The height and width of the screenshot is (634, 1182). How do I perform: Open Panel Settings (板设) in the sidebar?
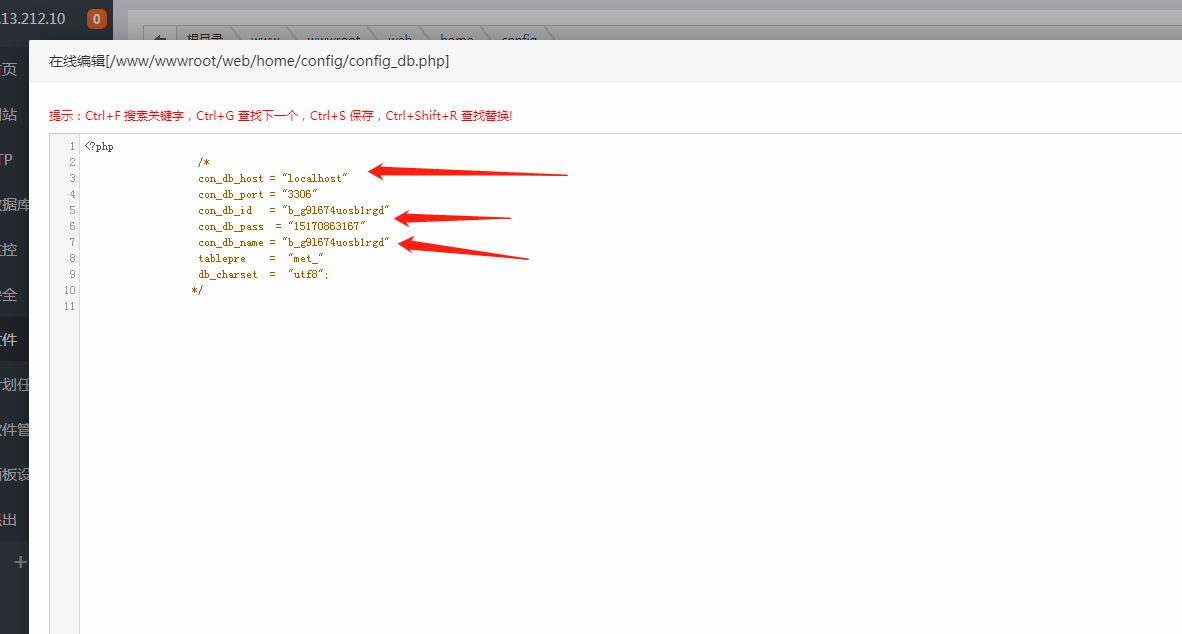click(12, 475)
